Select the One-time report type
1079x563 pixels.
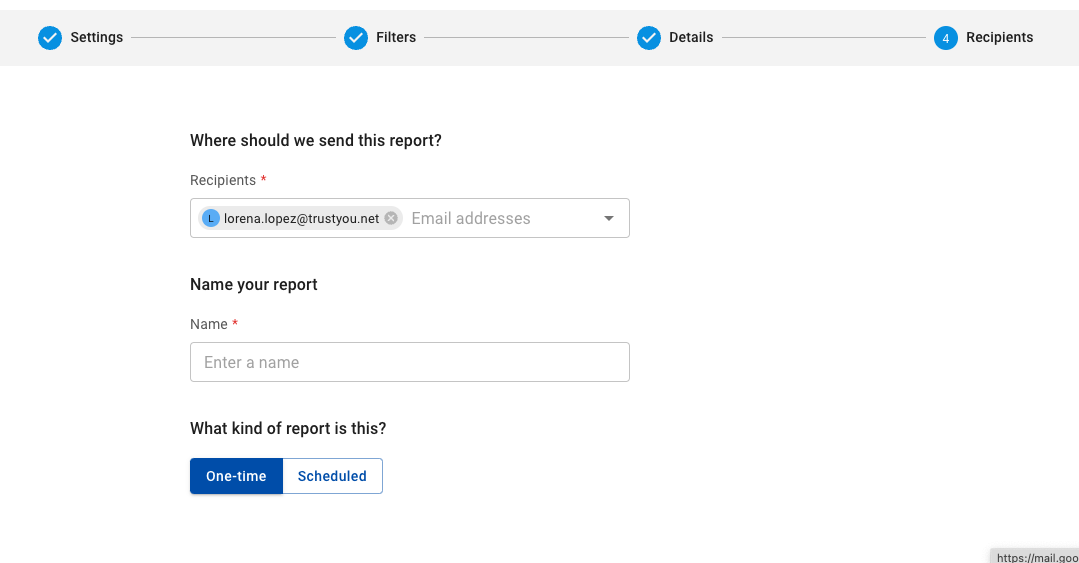click(x=236, y=476)
